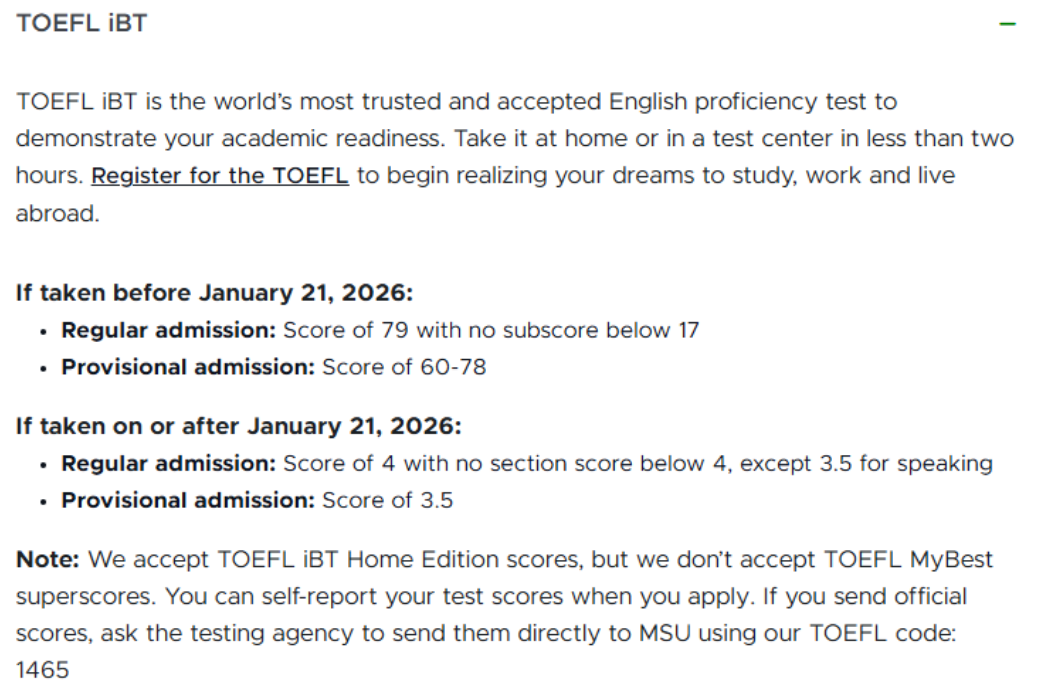Click the first bold 'Regular admission:' label

pyautogui.click(x=170, y=330)
